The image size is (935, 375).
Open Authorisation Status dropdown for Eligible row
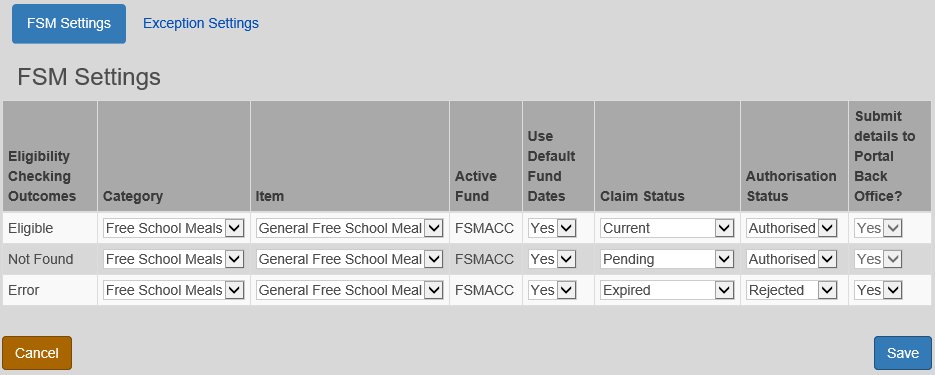(x=791, y=228)
